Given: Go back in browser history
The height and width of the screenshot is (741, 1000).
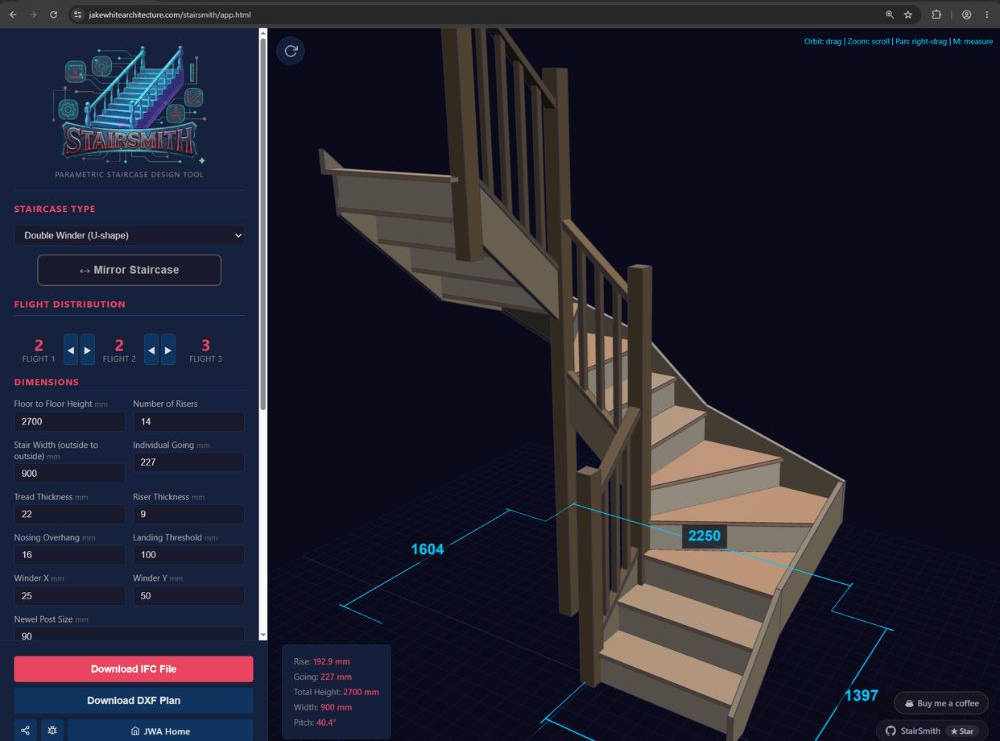Looking at the screenshot, I should click(13, 15).
